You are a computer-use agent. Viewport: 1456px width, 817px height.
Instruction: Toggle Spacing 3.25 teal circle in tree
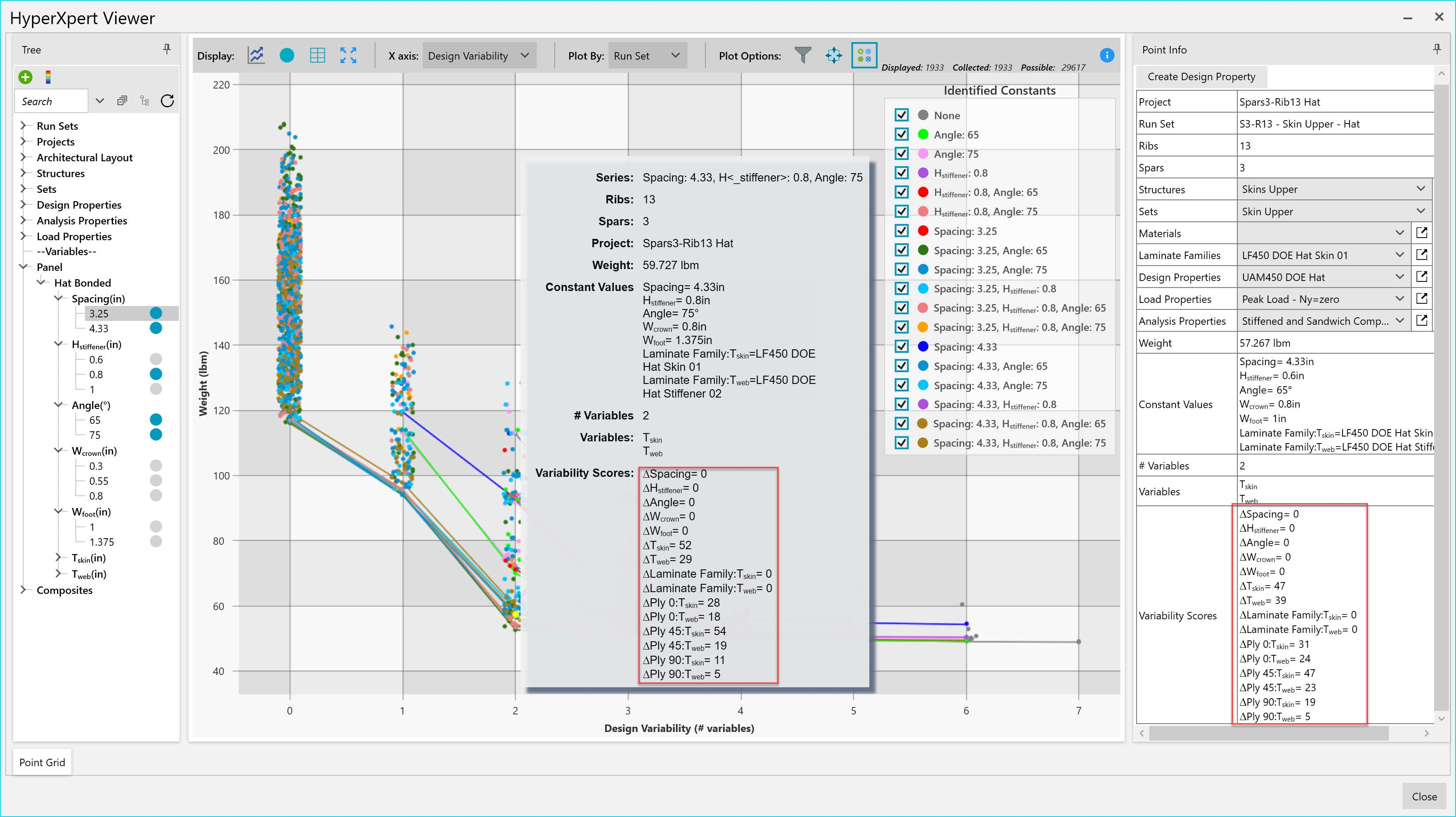(156, 313)
